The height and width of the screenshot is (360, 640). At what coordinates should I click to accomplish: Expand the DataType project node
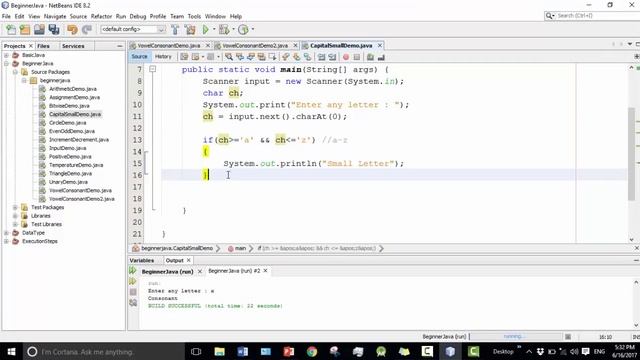(x=6, y=233)
